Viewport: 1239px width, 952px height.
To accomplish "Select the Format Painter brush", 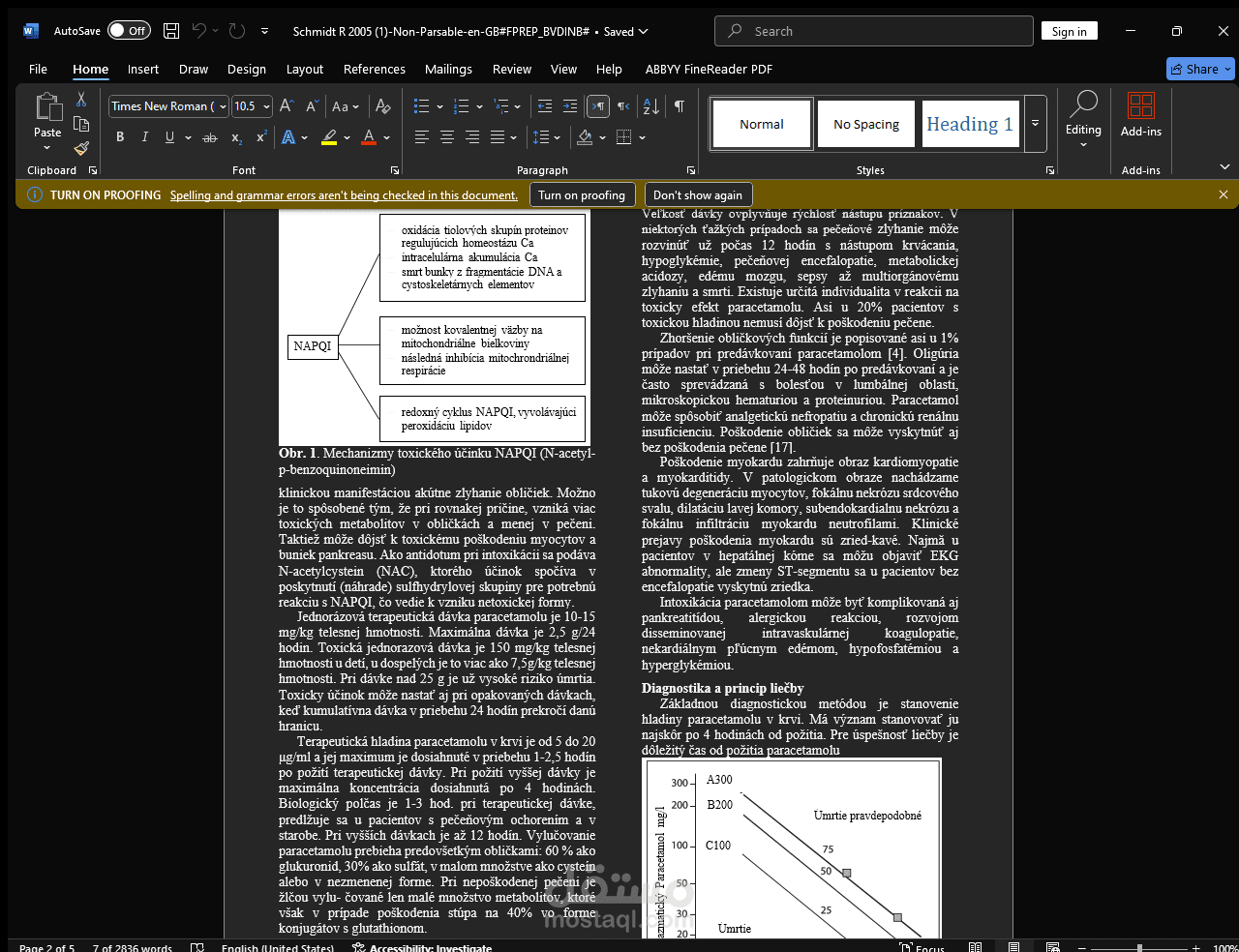I will [81, 148].
